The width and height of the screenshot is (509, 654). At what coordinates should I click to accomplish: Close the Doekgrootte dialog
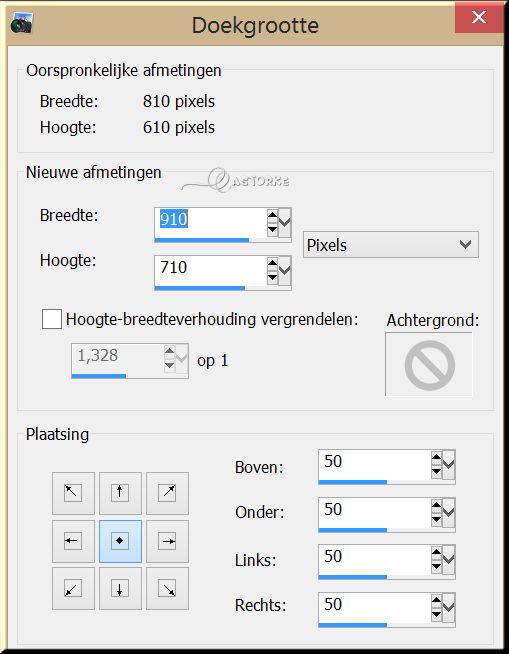point(479,17)
